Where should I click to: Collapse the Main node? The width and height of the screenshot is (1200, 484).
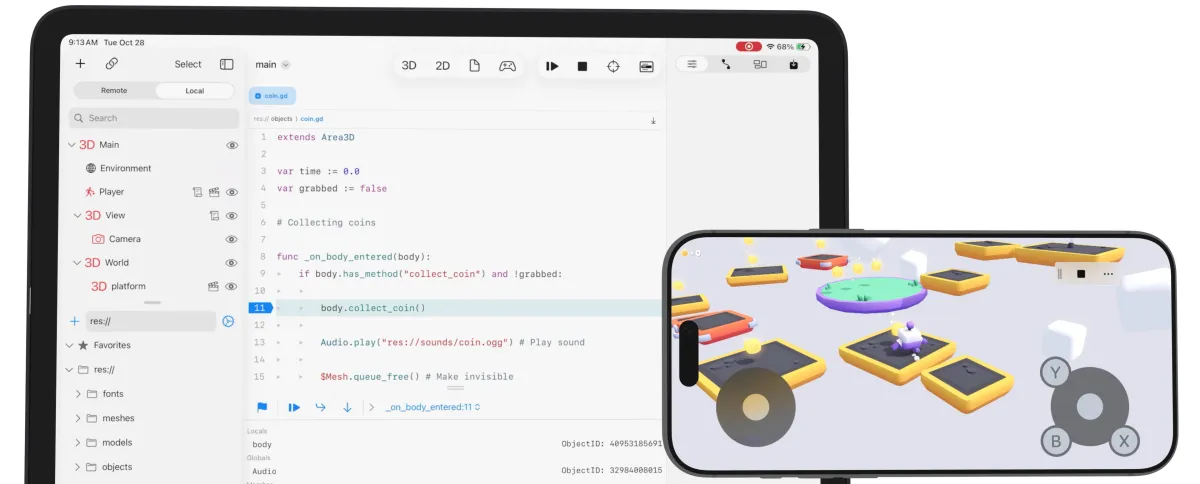(71, 145)
